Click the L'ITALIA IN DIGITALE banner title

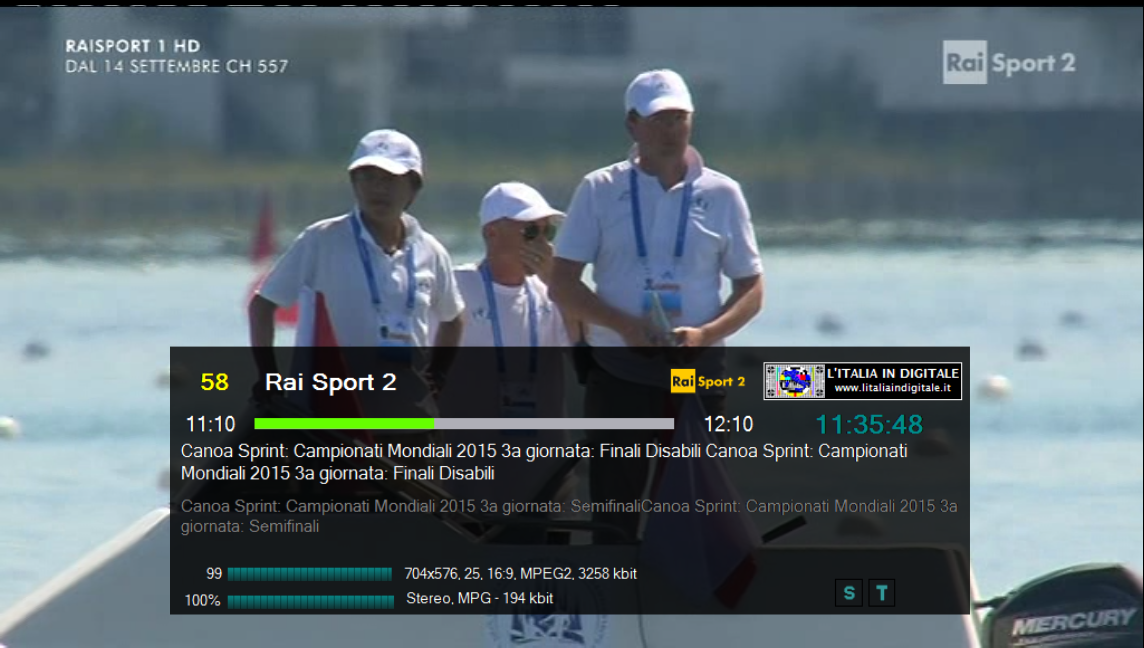coord(893,373)
